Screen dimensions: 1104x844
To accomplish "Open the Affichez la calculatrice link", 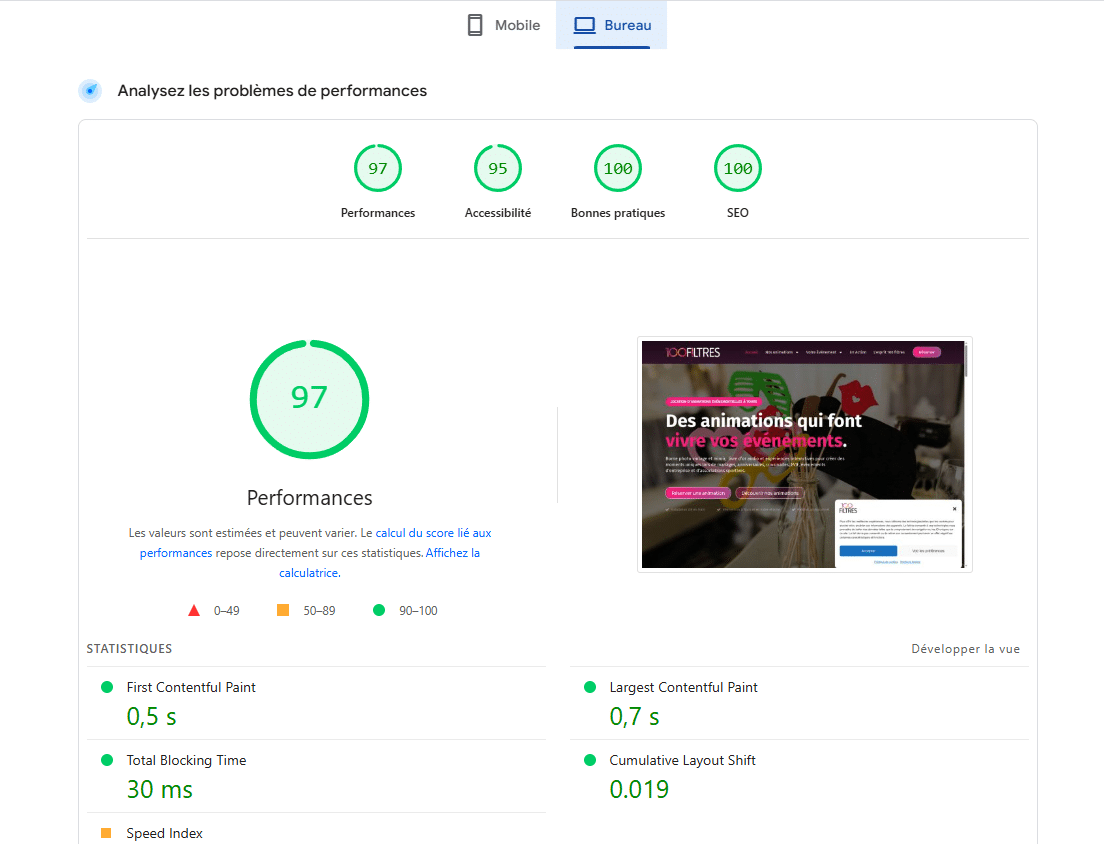I will click(452, 553).
